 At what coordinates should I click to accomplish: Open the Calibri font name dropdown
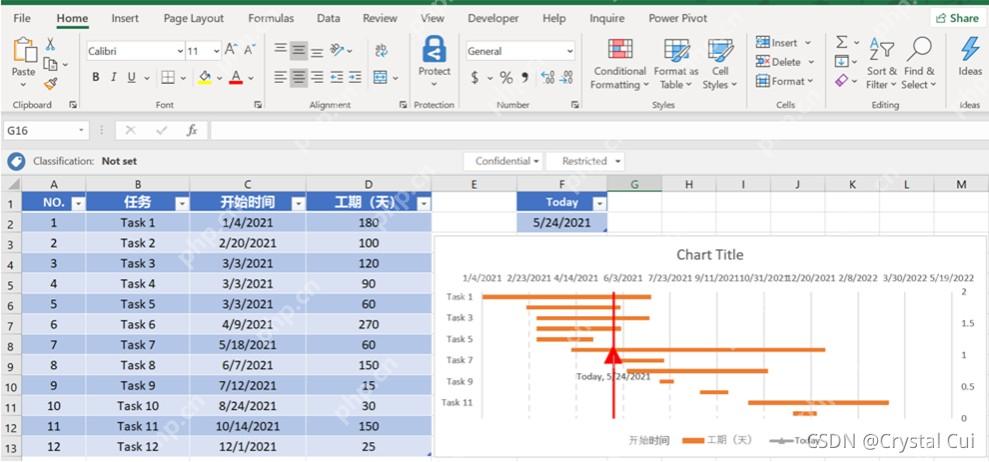click(x=180, y=51)
